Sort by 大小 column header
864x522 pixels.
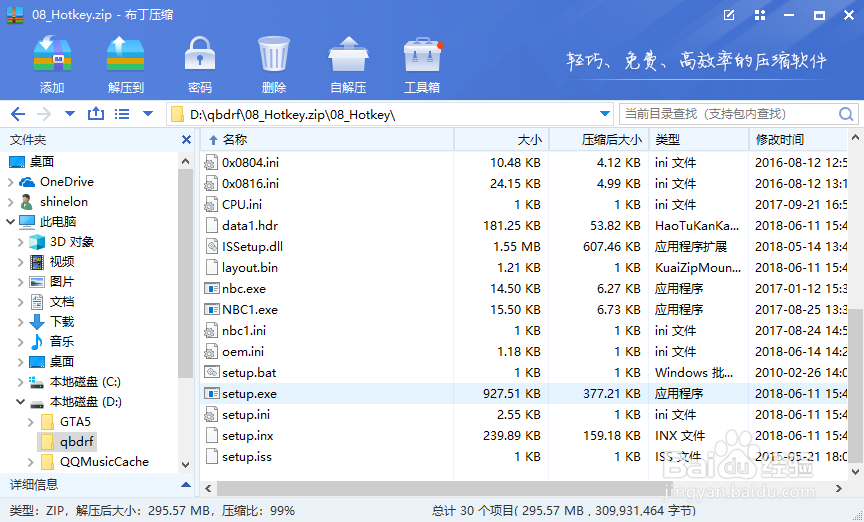(x=501, y=140)
